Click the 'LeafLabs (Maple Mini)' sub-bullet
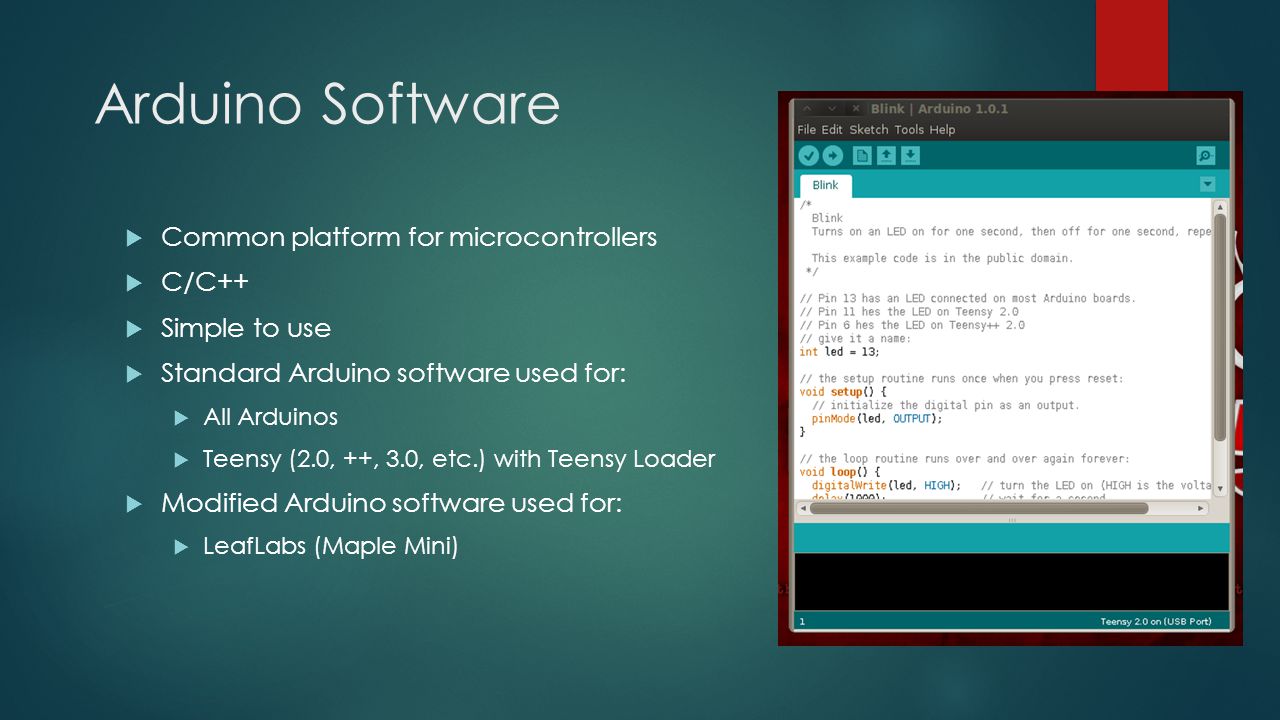This screenshot has width=1280, height=720. click(x=330, y=547)
